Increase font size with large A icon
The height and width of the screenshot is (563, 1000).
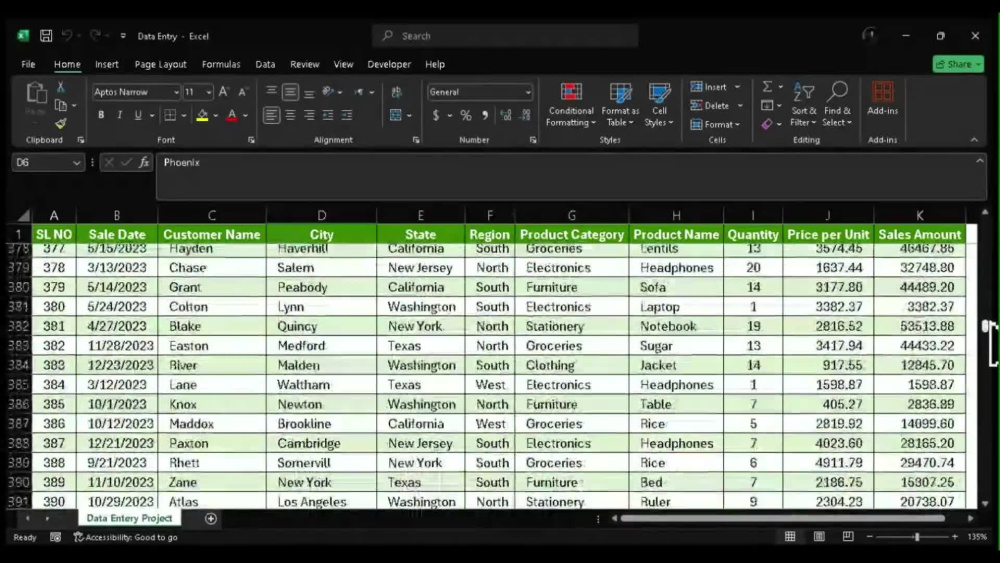point(223,92)
